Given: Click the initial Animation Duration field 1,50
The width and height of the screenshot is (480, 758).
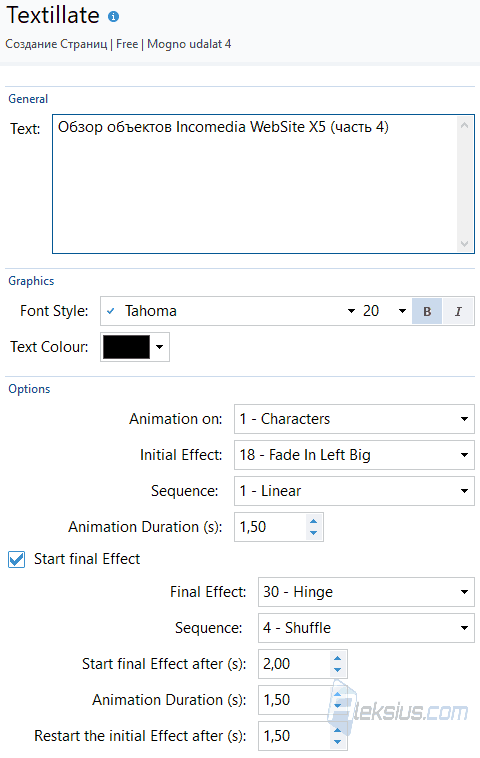Looking at the screenshot, I should pyautogui.click(x=271, y=527).
